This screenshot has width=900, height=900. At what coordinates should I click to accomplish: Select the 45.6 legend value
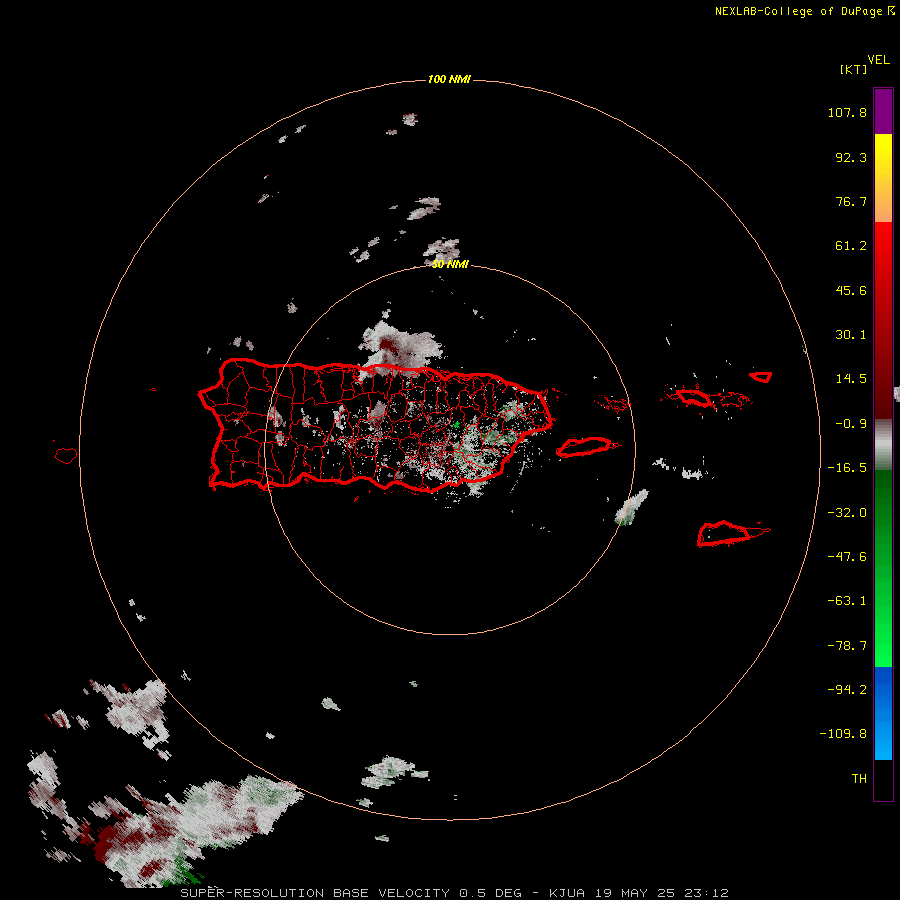tap(851, 290)
